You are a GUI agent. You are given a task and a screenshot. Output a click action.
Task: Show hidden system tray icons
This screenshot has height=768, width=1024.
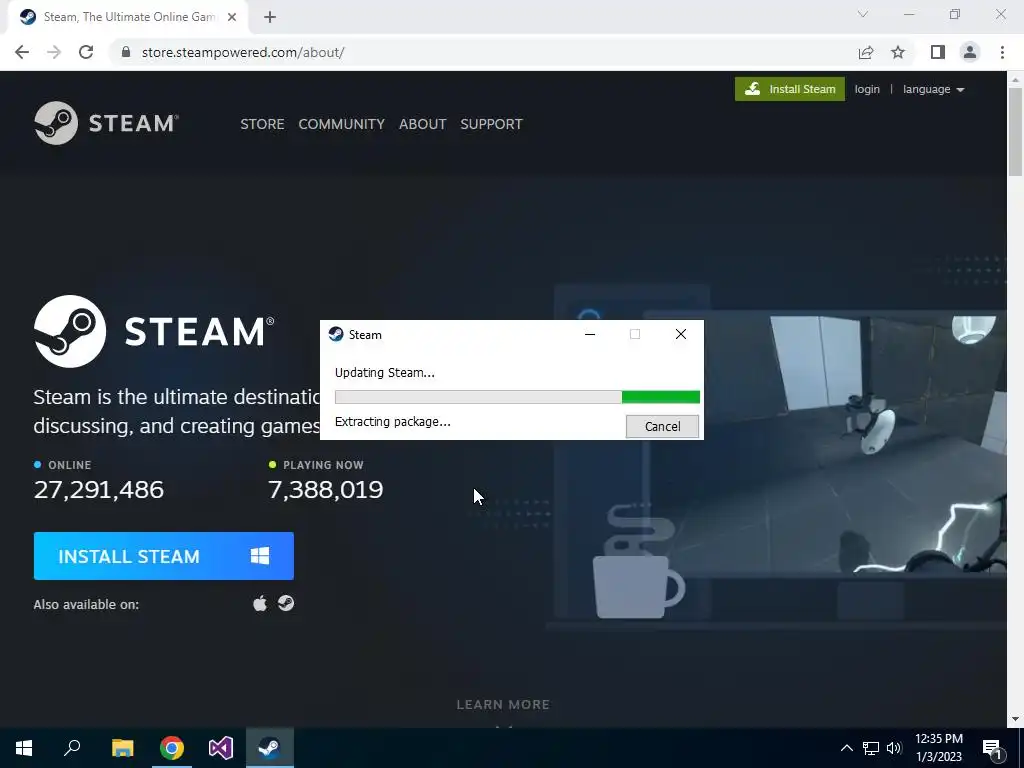click(x=846, y=748)
